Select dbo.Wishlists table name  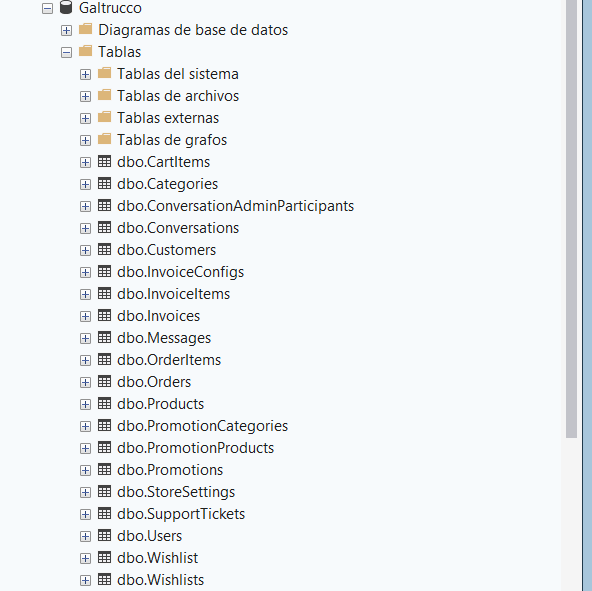click(160, 580)
